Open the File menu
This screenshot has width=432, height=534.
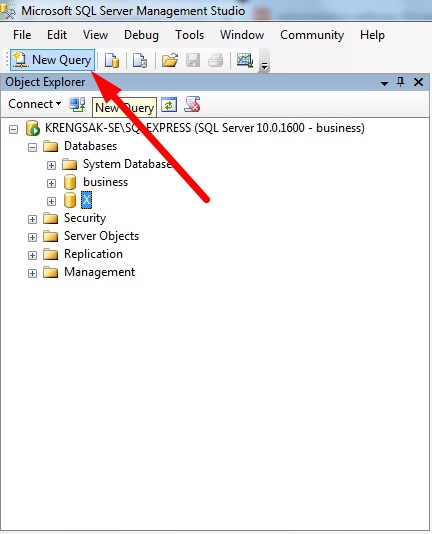(x=22, y=35)
